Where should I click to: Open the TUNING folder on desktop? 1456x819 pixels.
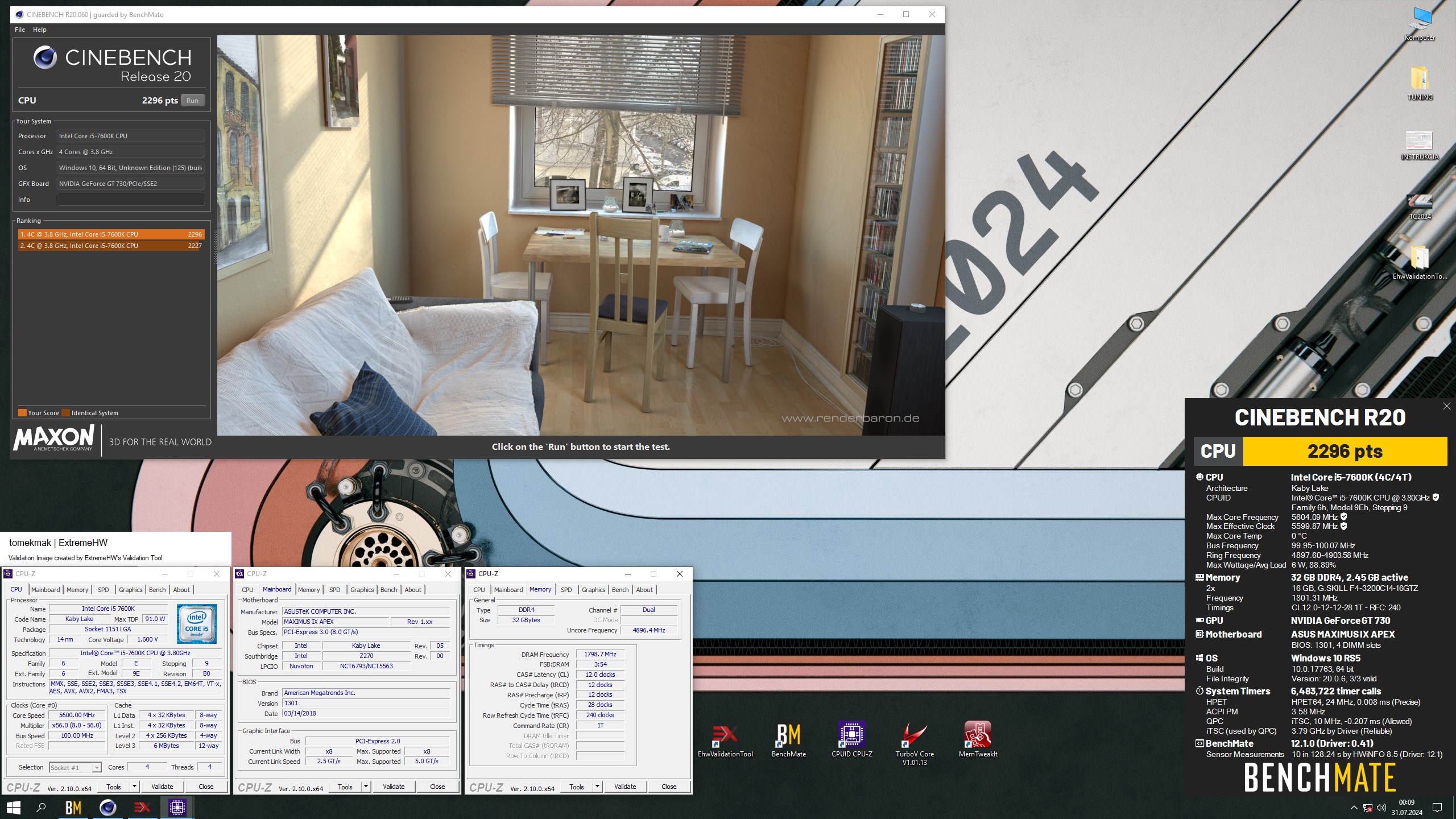[x=1420, y=83]
